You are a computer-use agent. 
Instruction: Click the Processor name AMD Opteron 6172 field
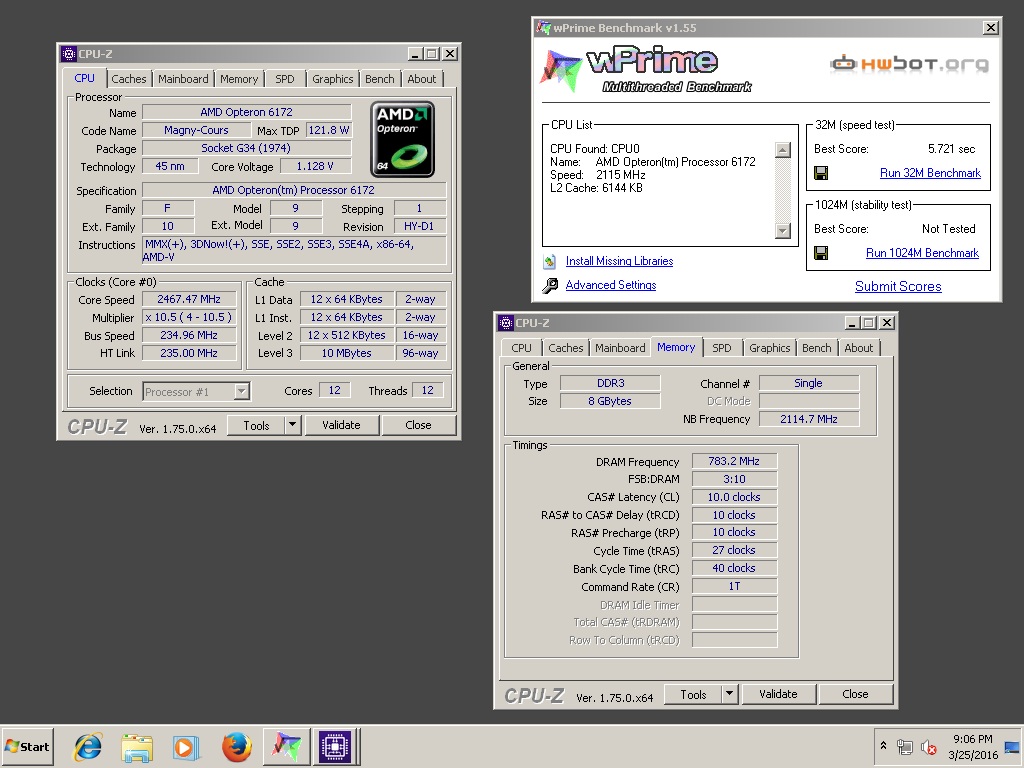[x=246, y=112]
